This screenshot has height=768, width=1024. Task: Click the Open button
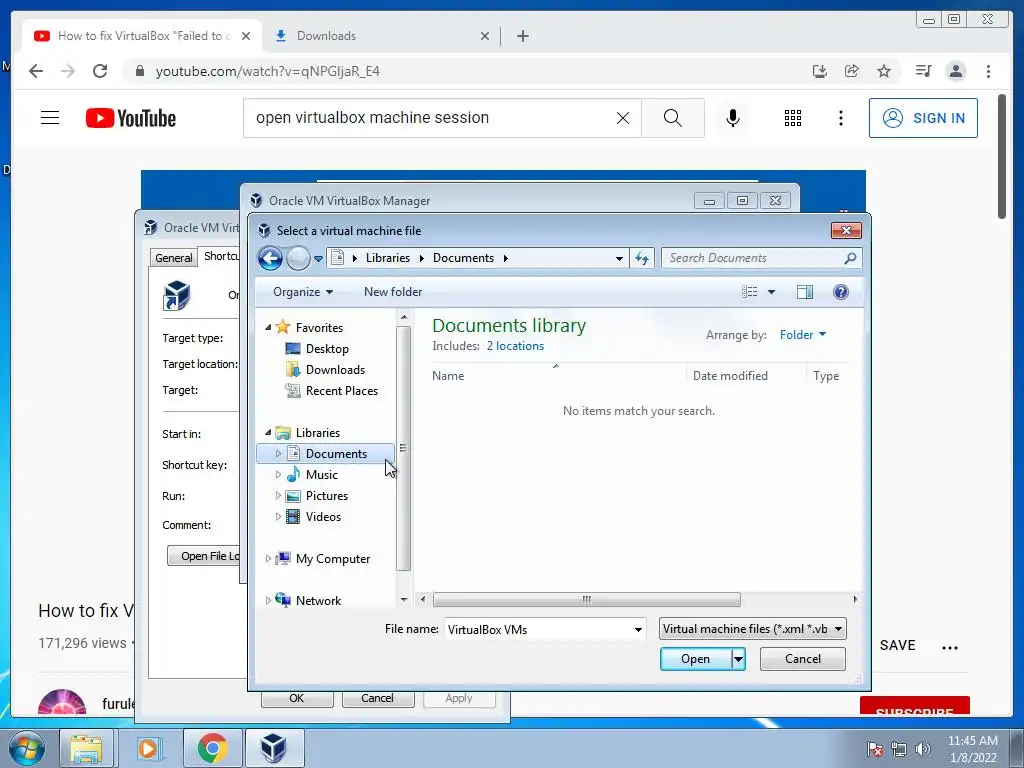pyautogui.click(x=696, y=659)
